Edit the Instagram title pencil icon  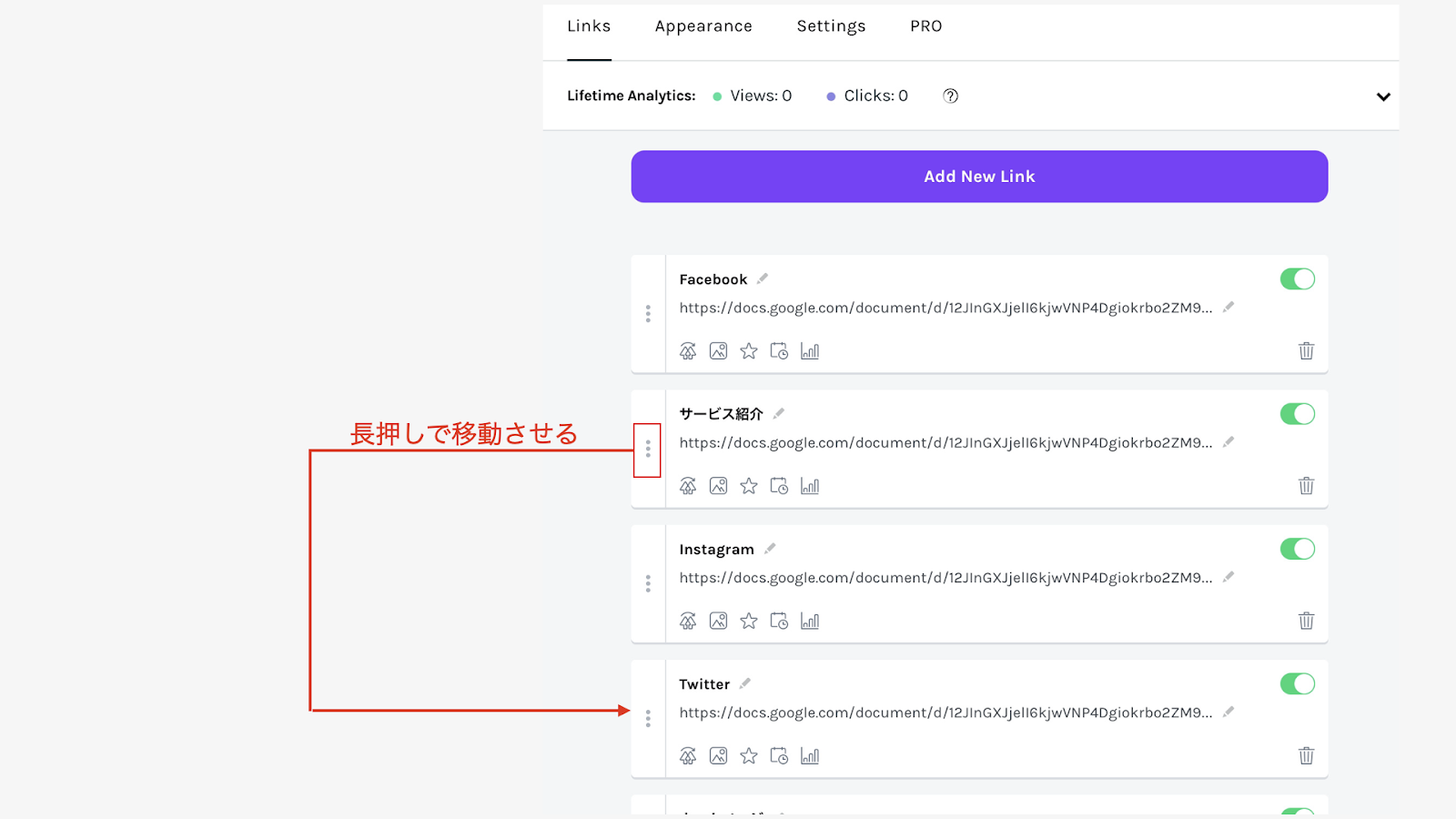tap(770, 548)
